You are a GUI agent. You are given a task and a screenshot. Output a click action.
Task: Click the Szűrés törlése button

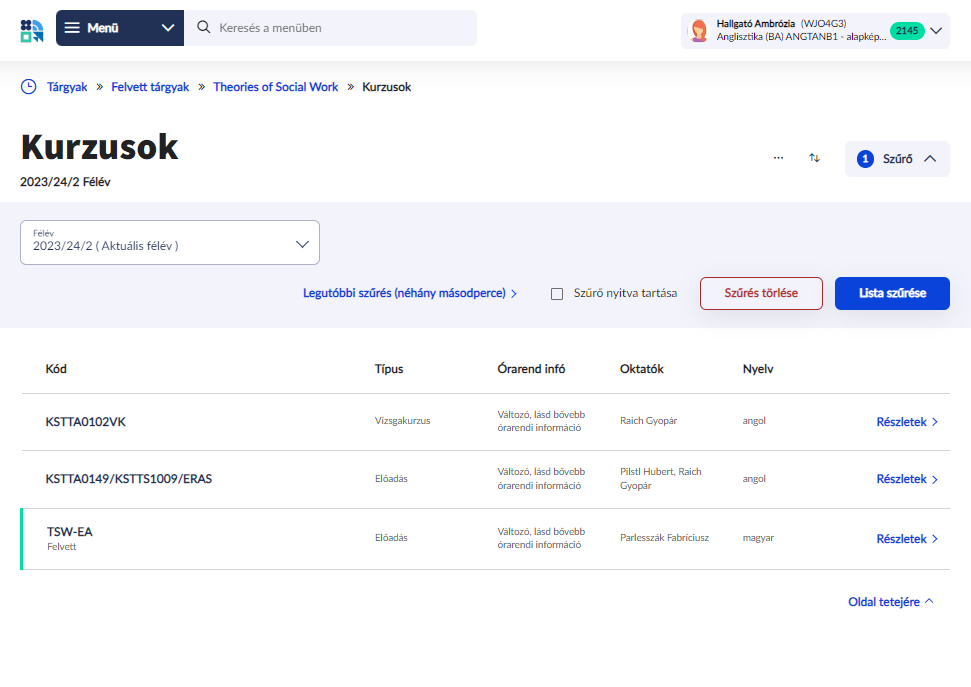[x=761, y=294]
